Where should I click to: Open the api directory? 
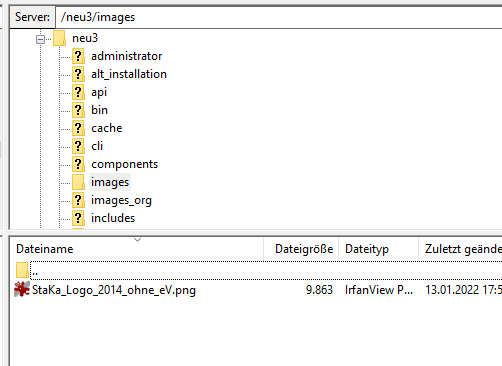(x=99, y=93)
